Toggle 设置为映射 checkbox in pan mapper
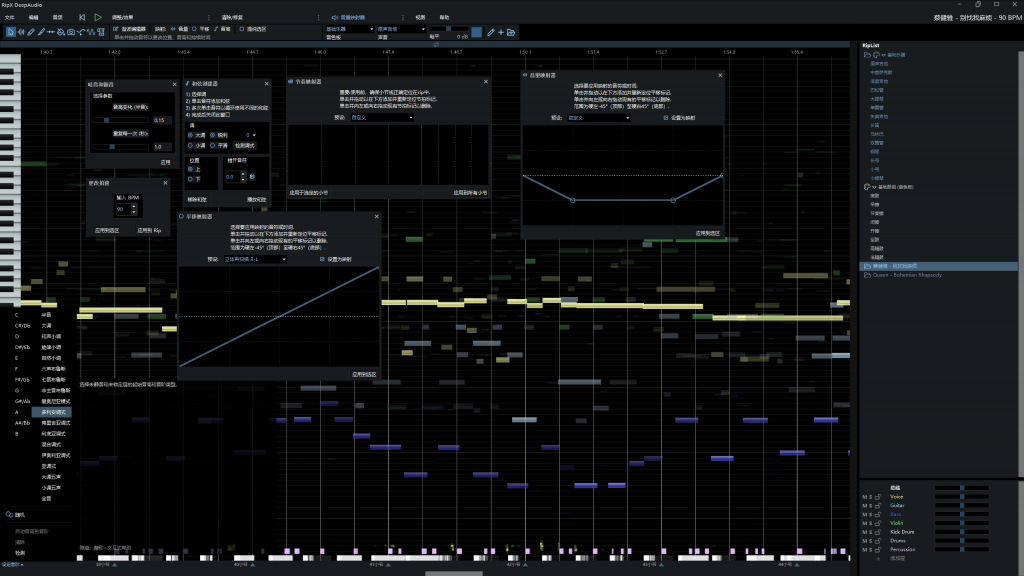This screenshot has width=1024, height=576. click(322, 259)
